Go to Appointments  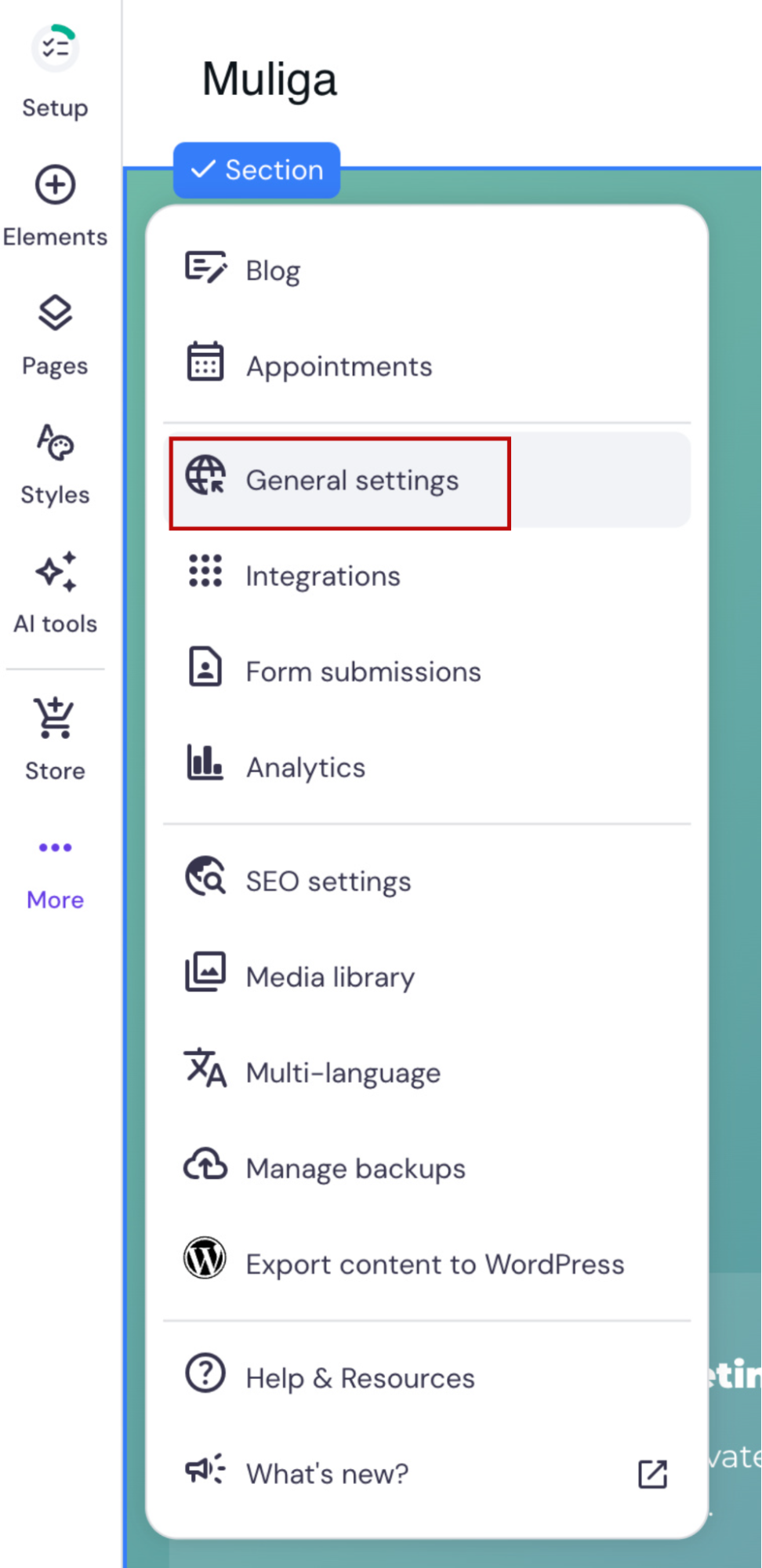click(339, 366)
